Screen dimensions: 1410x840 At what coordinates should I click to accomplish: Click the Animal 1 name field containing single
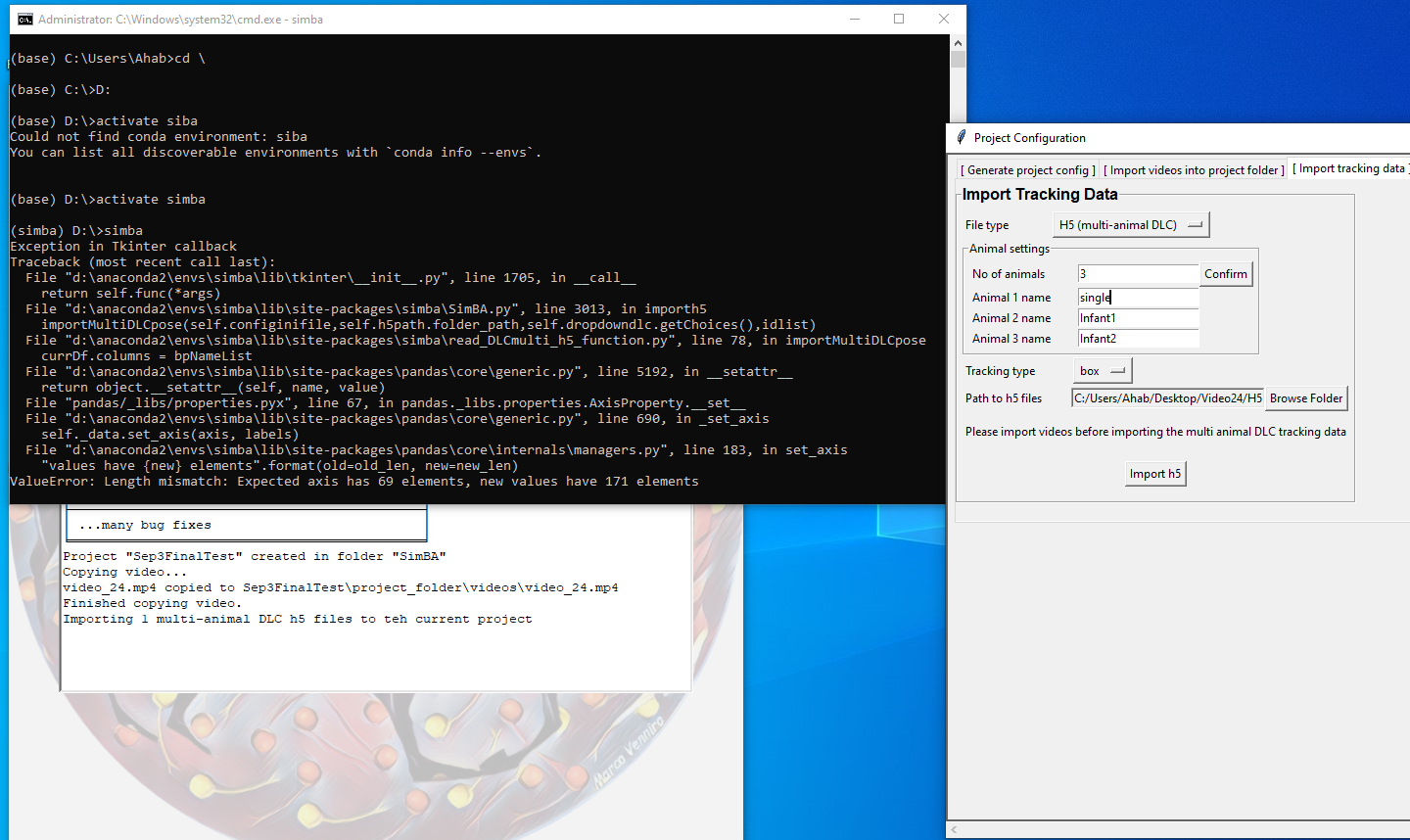(1138, 297)
